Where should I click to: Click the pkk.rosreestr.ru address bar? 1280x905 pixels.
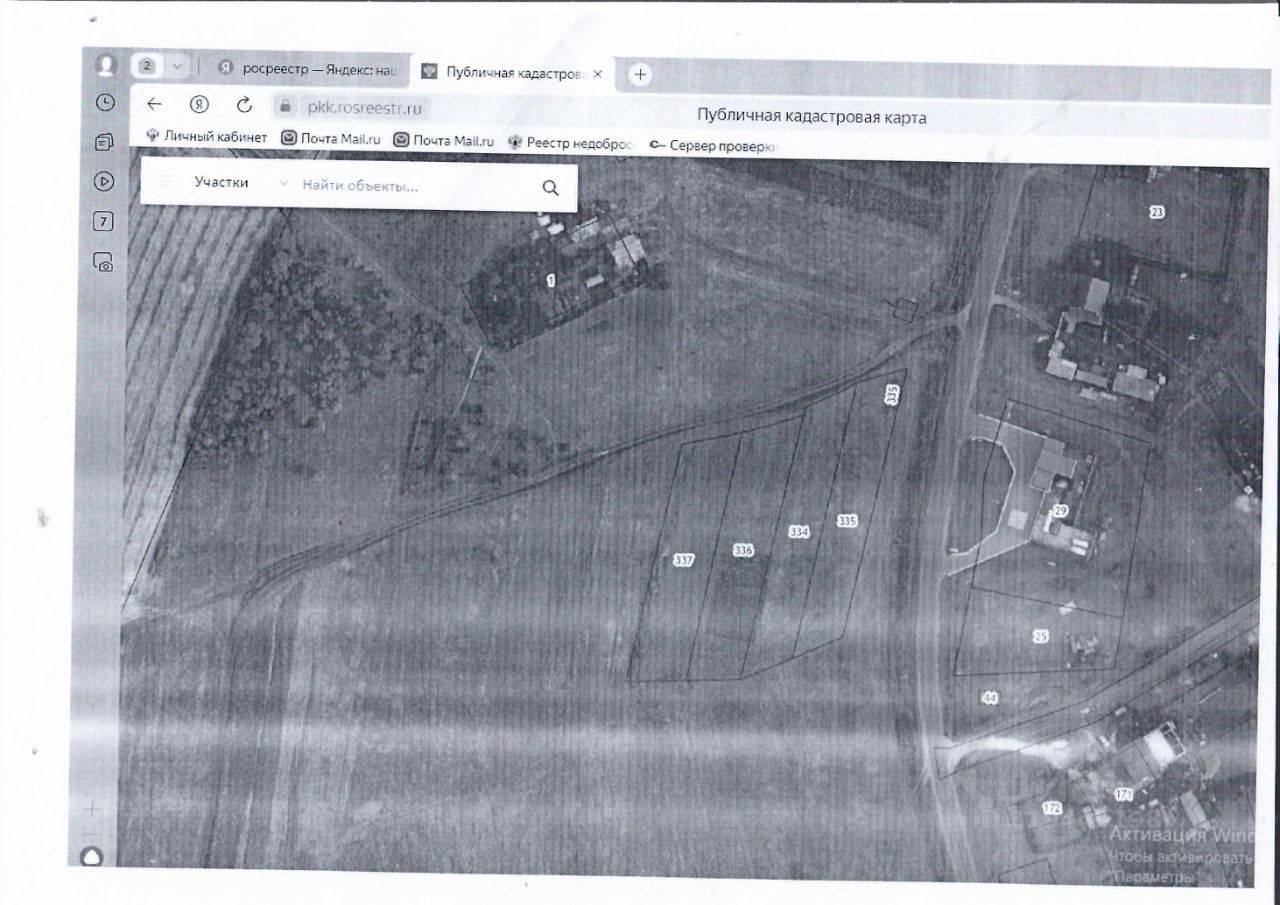(x=352, y=106)
